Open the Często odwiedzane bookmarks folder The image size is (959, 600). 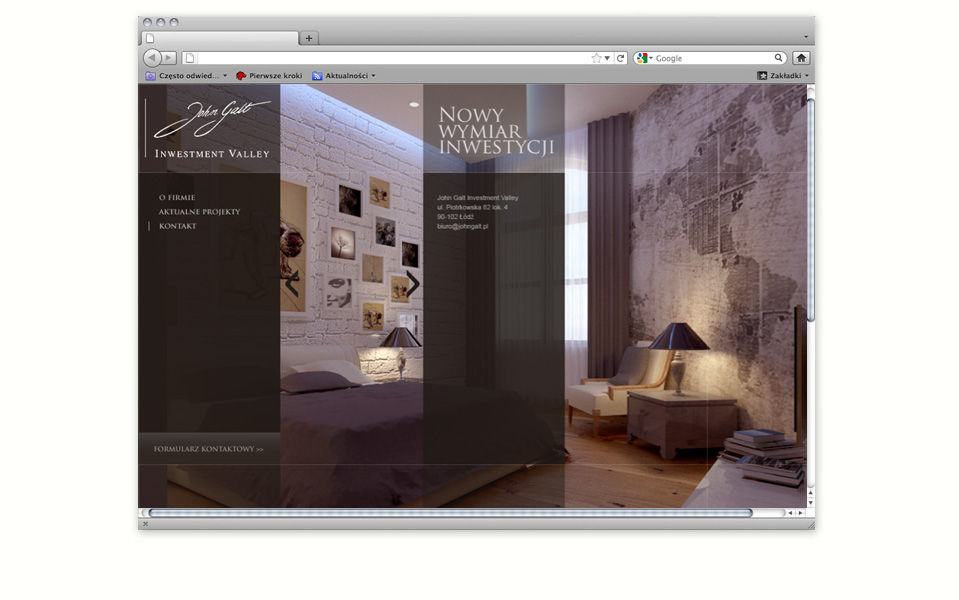click(186, 76)
